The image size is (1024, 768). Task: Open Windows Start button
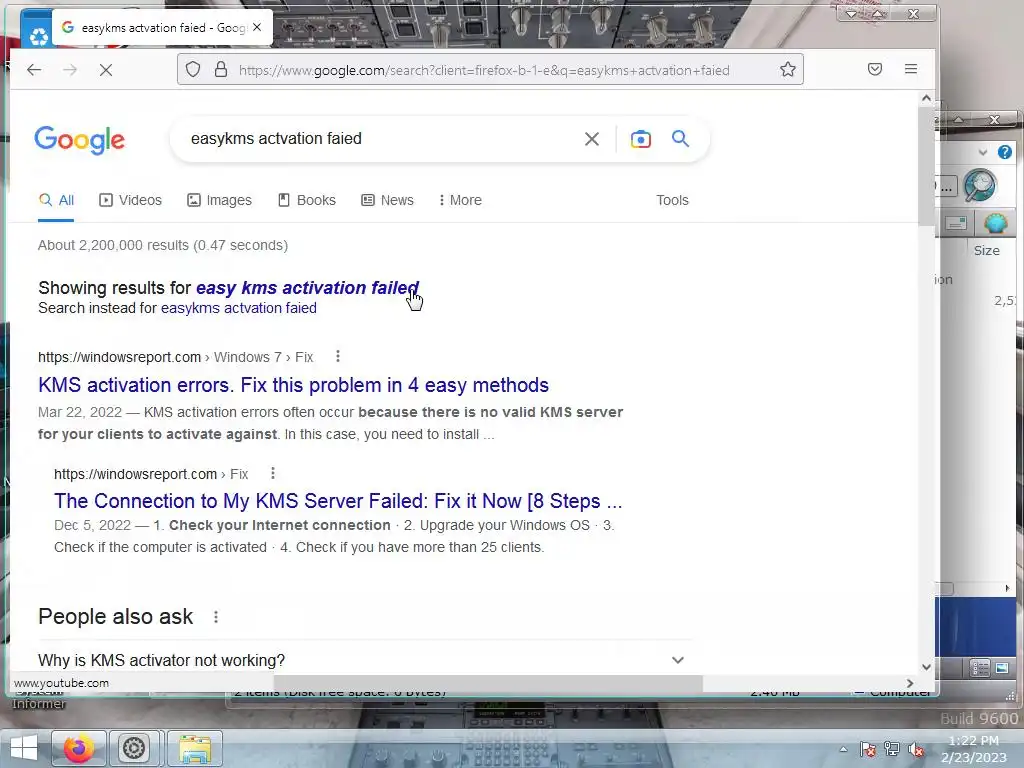point(24,748)
